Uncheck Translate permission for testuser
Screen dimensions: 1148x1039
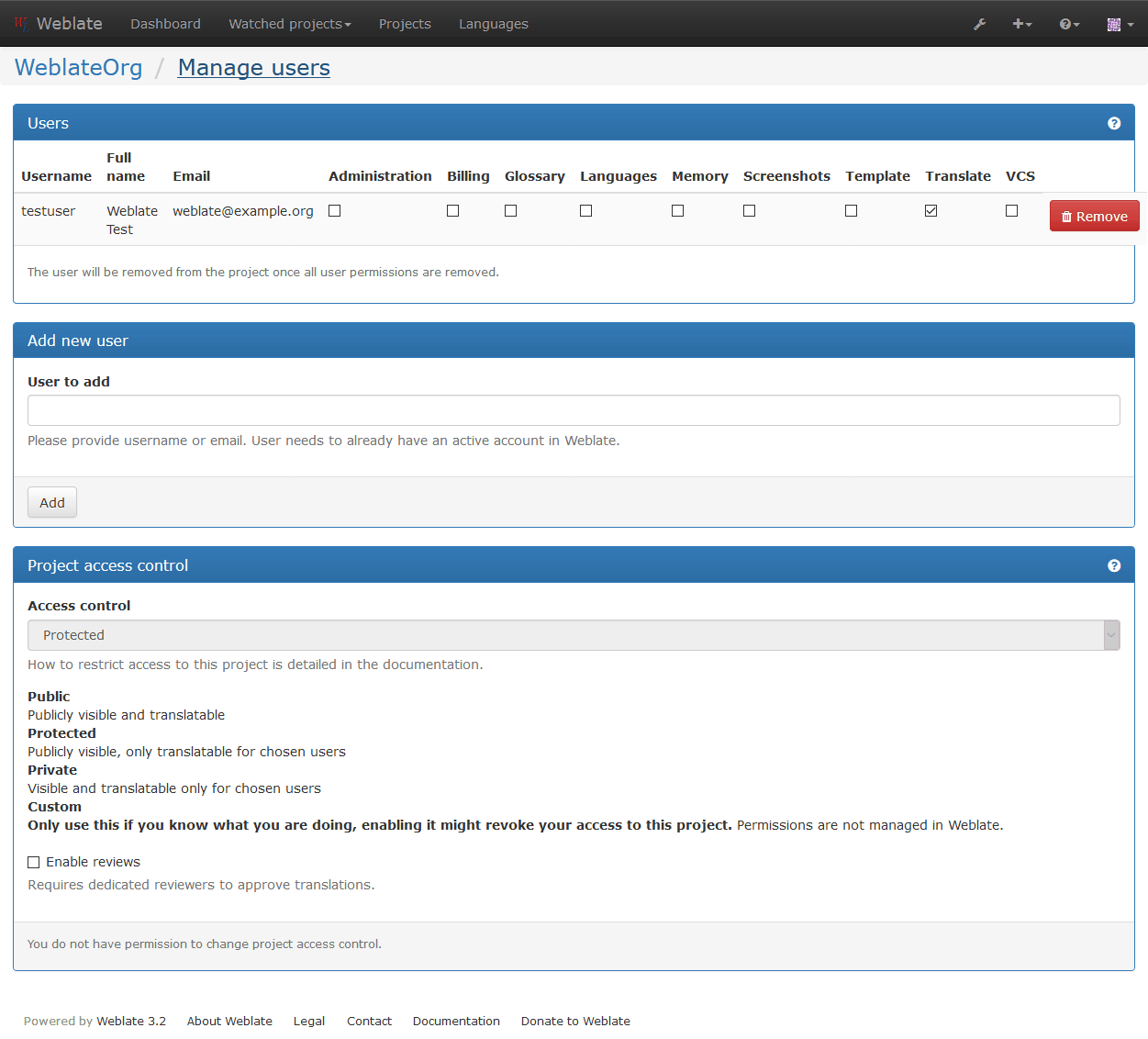click(x=931, y=211)
